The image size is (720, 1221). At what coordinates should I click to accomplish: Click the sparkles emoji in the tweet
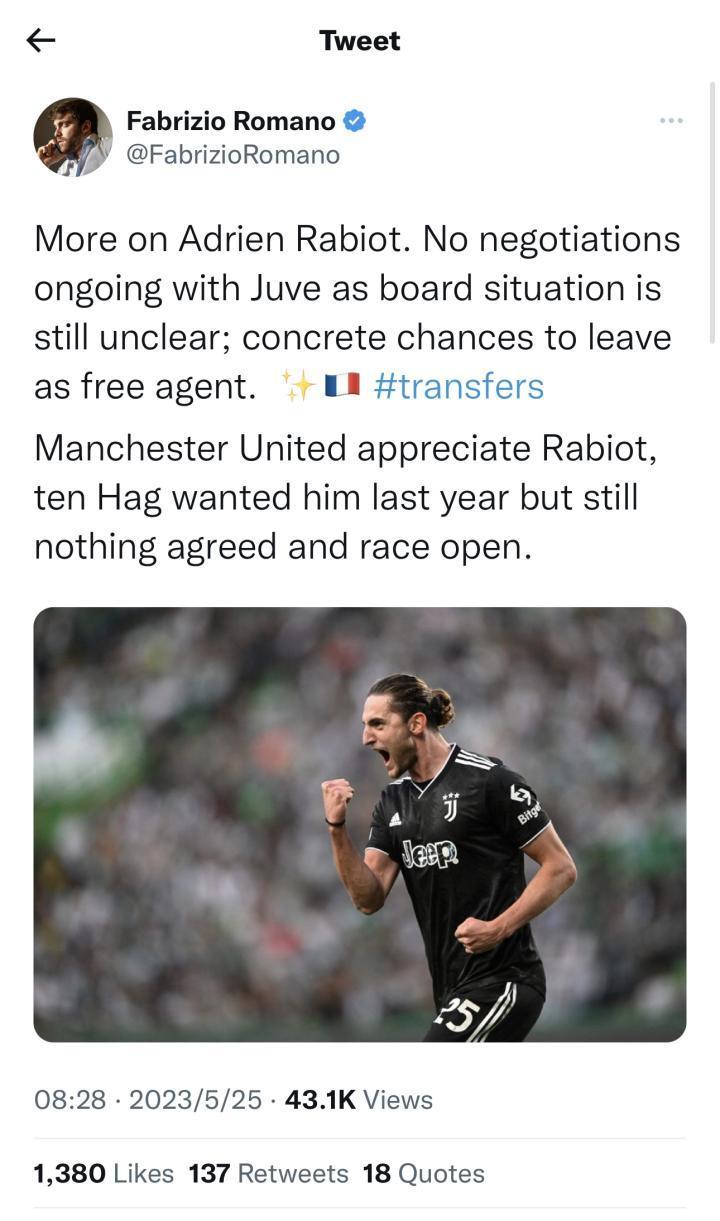click(297, 387)
